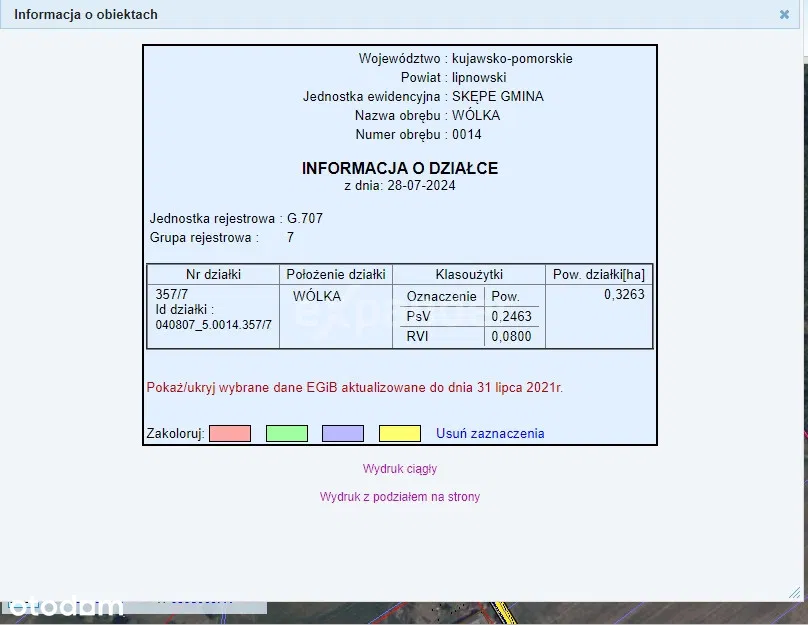Pick the green Zakoloruj color swatch
Viewport: 808px width, 625px height.
pyautogui.click(x=286, y=433)
